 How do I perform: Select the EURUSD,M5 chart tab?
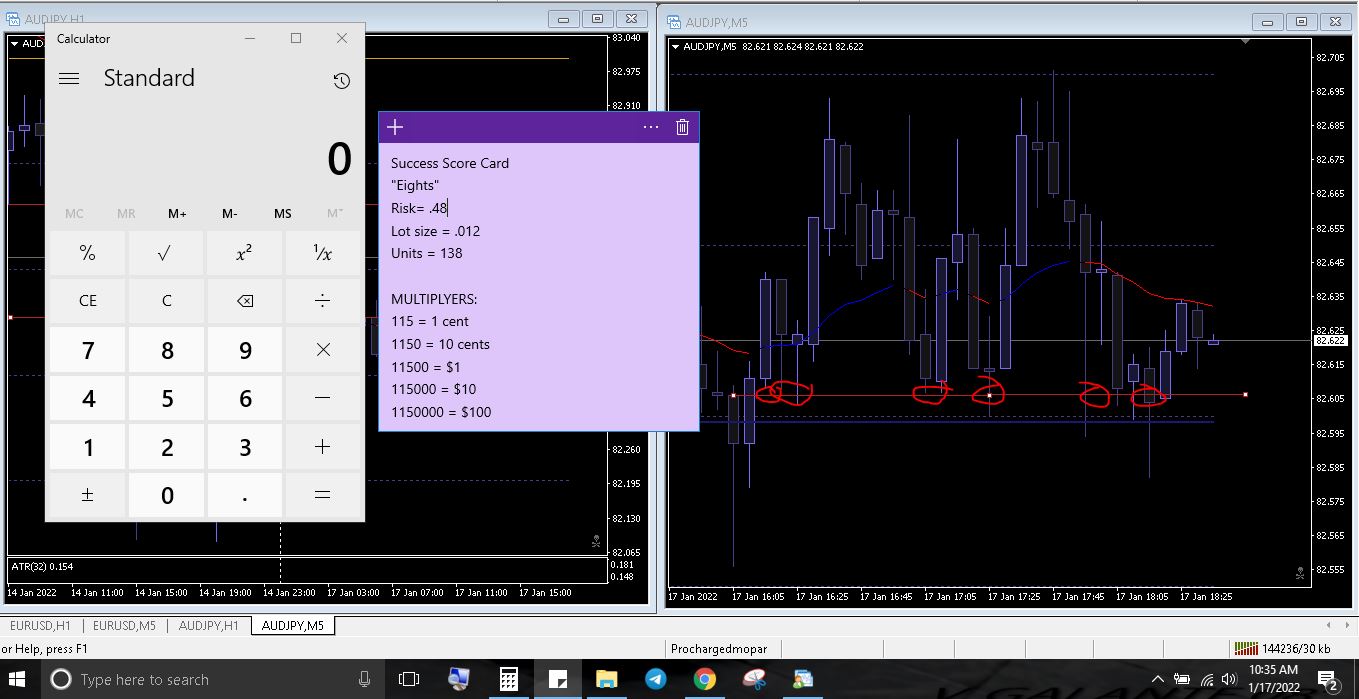click(x=124, y=626)
